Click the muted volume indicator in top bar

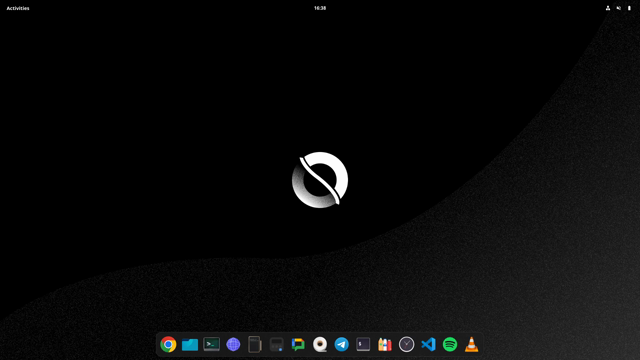pyautogui.click(x=618, y=8)
